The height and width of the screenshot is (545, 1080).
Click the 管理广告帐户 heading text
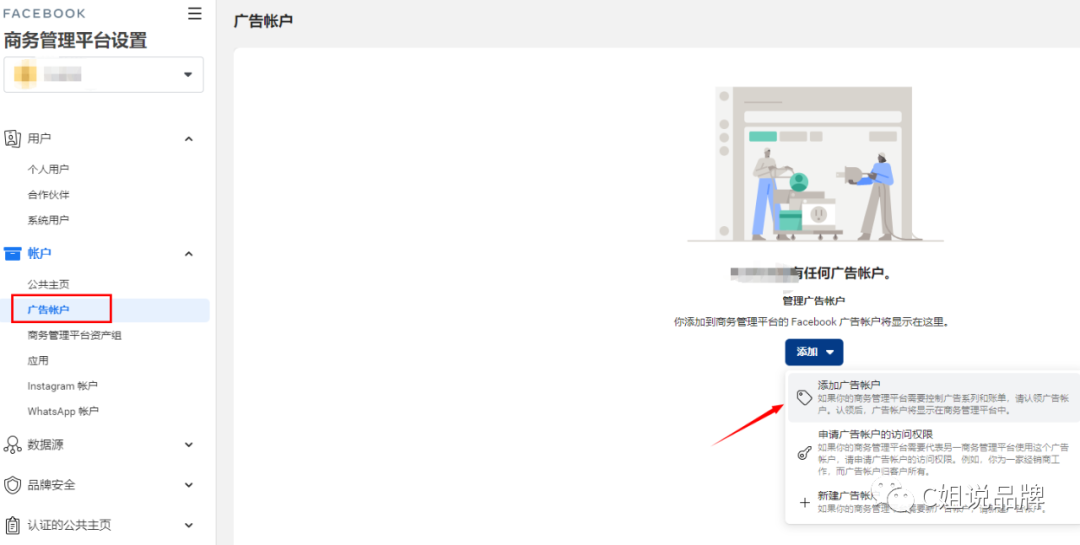pyautogui.click(x=813, y=301)
